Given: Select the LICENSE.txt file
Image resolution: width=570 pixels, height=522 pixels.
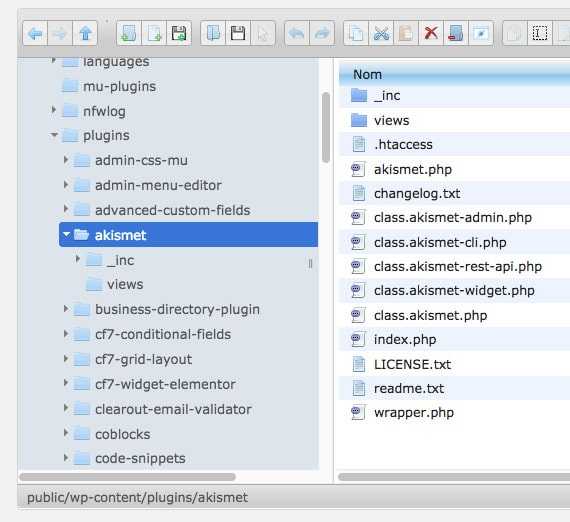Looking at the screenshot, I should pos(454,364).
